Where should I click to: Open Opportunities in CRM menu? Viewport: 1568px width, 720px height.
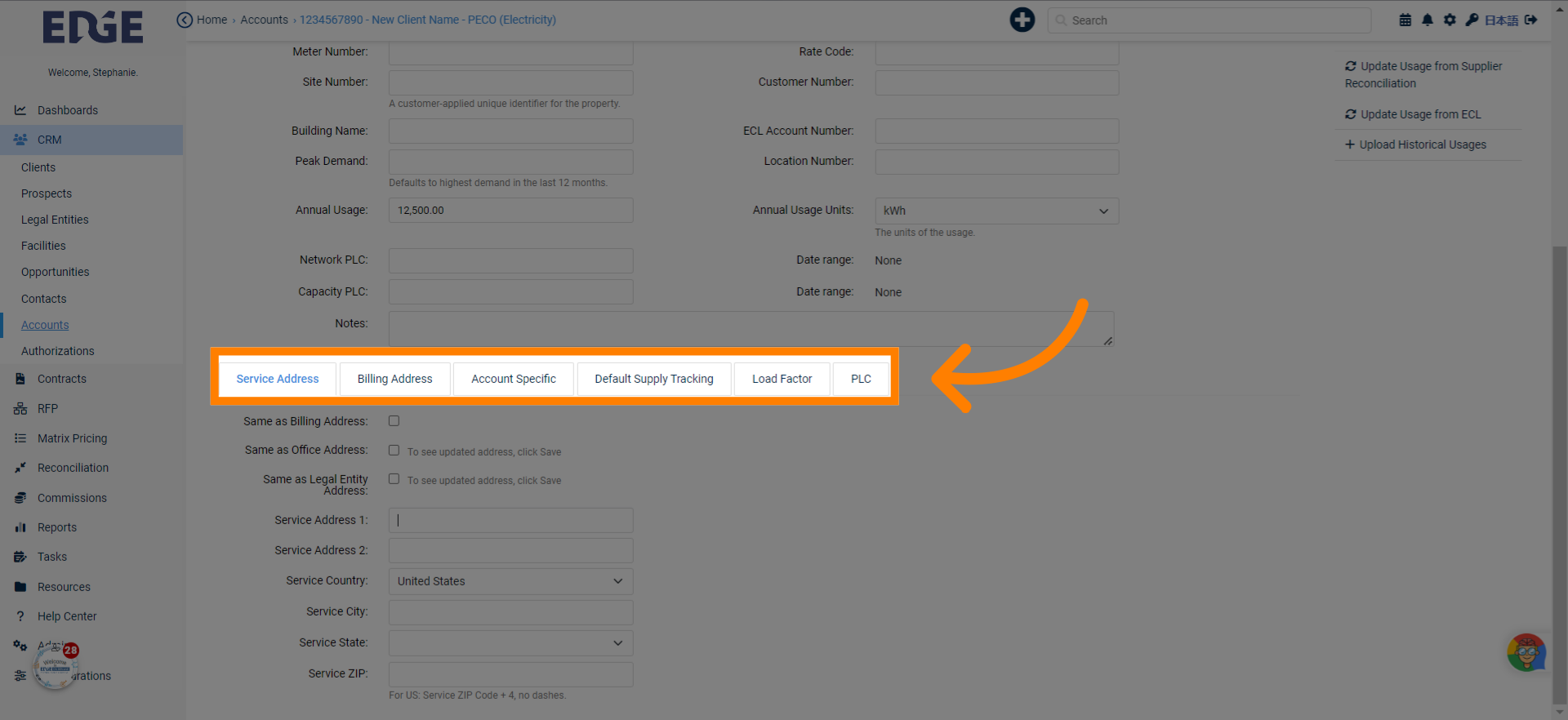(x=56, y=272)
